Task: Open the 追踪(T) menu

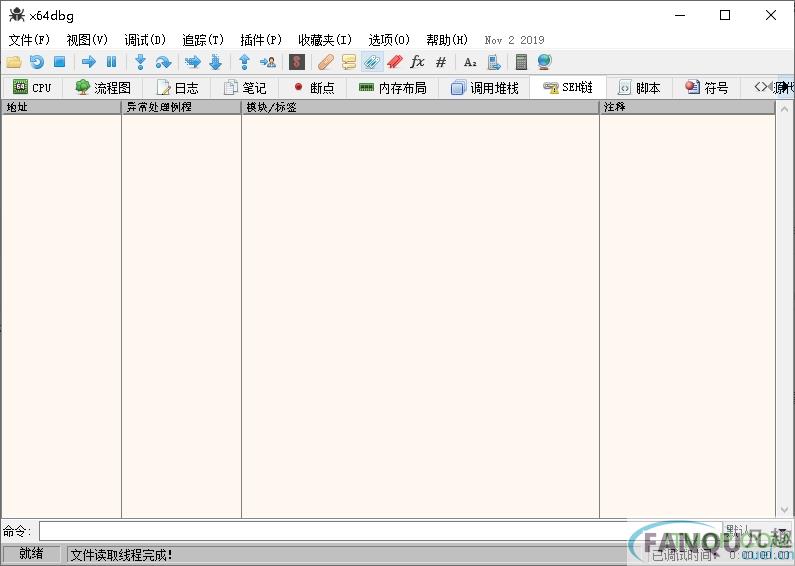Action: click(202, 40)
